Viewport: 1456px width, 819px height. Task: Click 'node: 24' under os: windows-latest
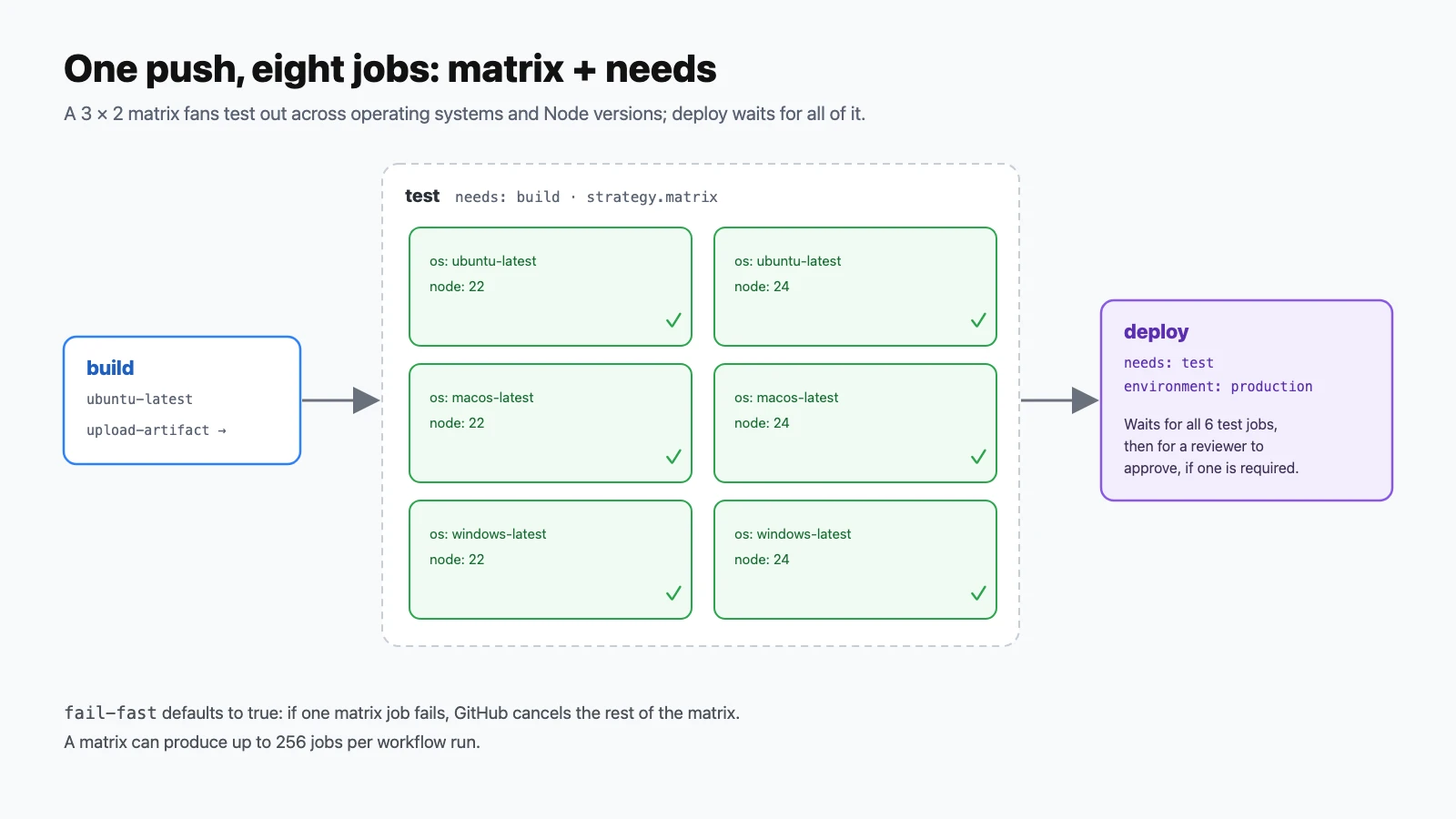tap(762, 560)
